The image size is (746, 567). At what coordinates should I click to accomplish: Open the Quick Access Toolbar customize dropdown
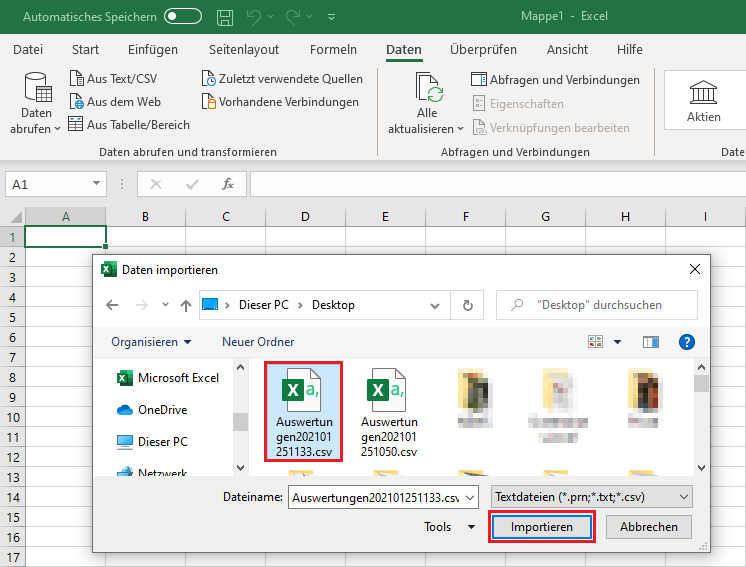pyautogui.click(x=332, y=17)
